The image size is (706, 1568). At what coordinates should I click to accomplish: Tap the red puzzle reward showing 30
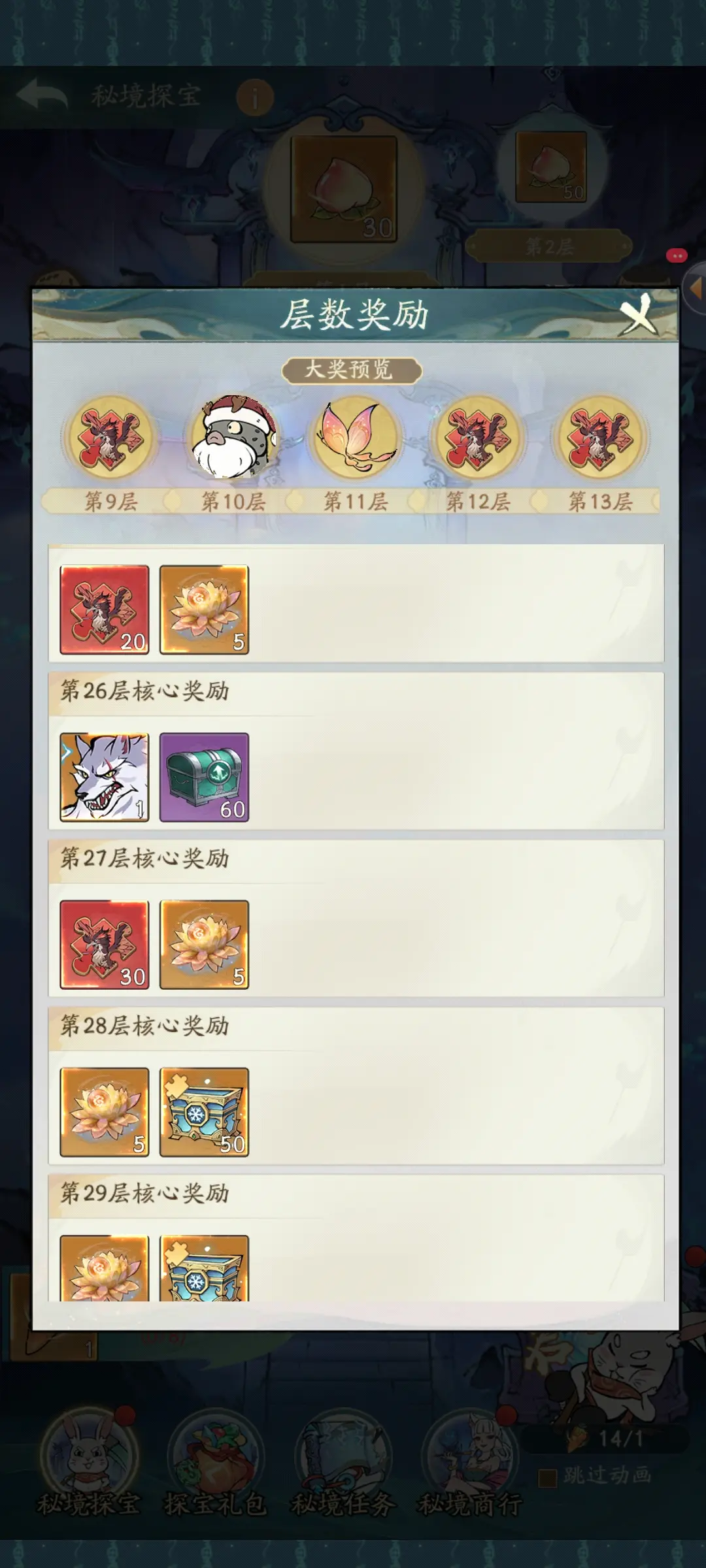click(x=105, y=945)
